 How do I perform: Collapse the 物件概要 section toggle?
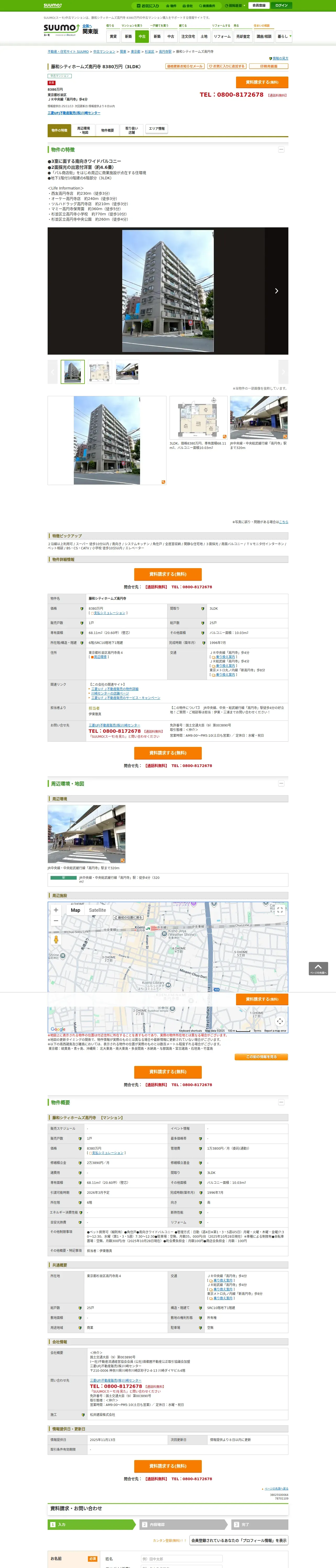pyautogui.click(x=281, y=1103)
